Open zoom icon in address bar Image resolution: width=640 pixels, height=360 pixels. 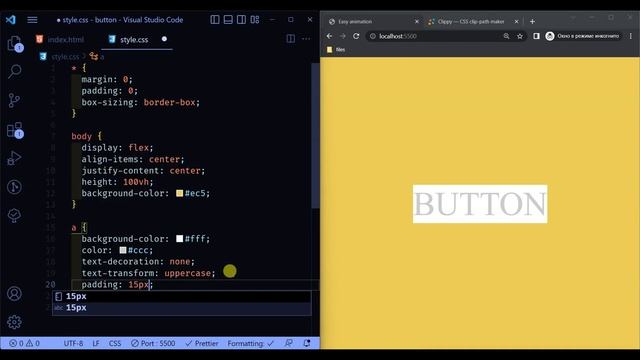(x=506, y=36)
